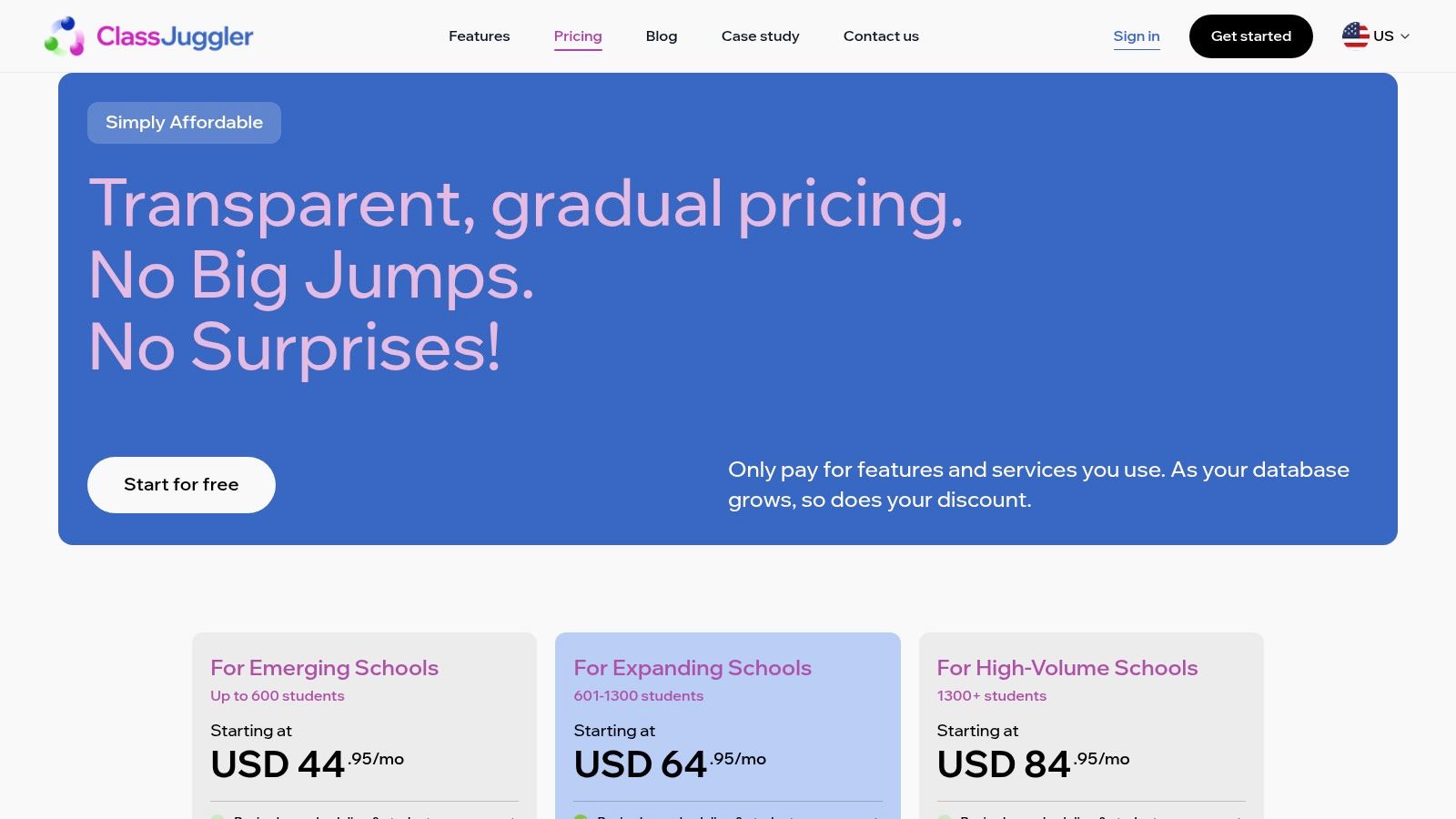Click the ClassJuggler juggling balls logo icon
The width and height of the screenshot is (1456, 819).
click(x=65, y=36)
